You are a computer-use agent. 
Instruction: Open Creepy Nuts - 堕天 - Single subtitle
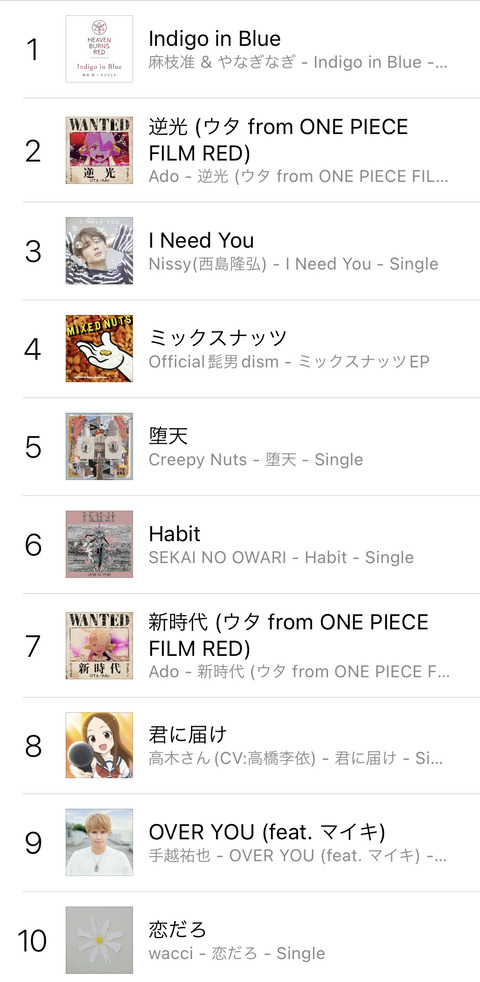[256, 460]
